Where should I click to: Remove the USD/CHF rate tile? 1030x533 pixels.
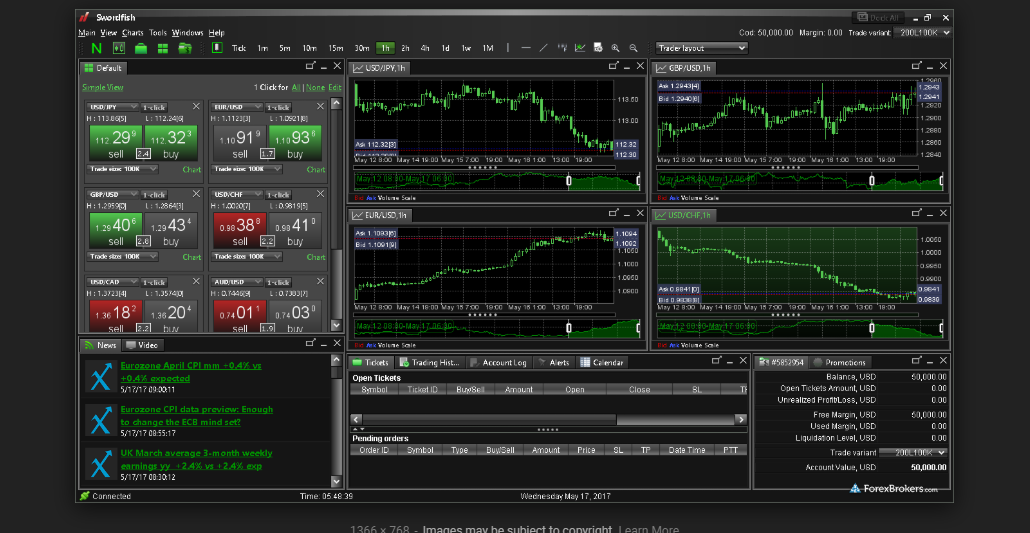coord(320,194)
